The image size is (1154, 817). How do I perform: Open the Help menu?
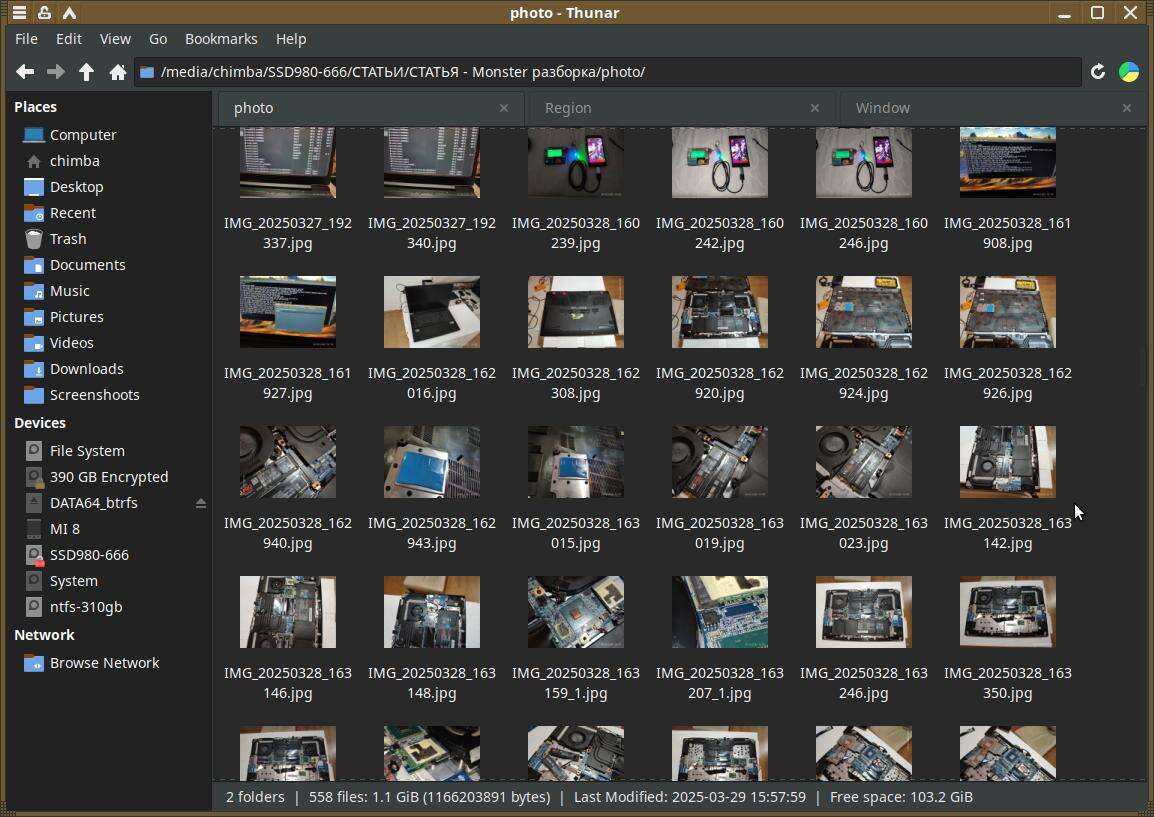pos(291,39)
